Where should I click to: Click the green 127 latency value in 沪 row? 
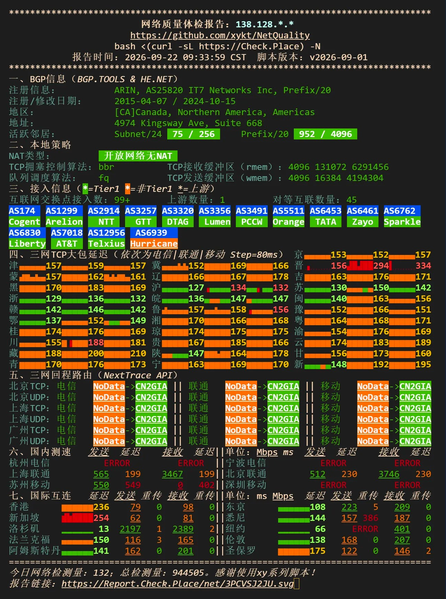click(x=196, y=288)
